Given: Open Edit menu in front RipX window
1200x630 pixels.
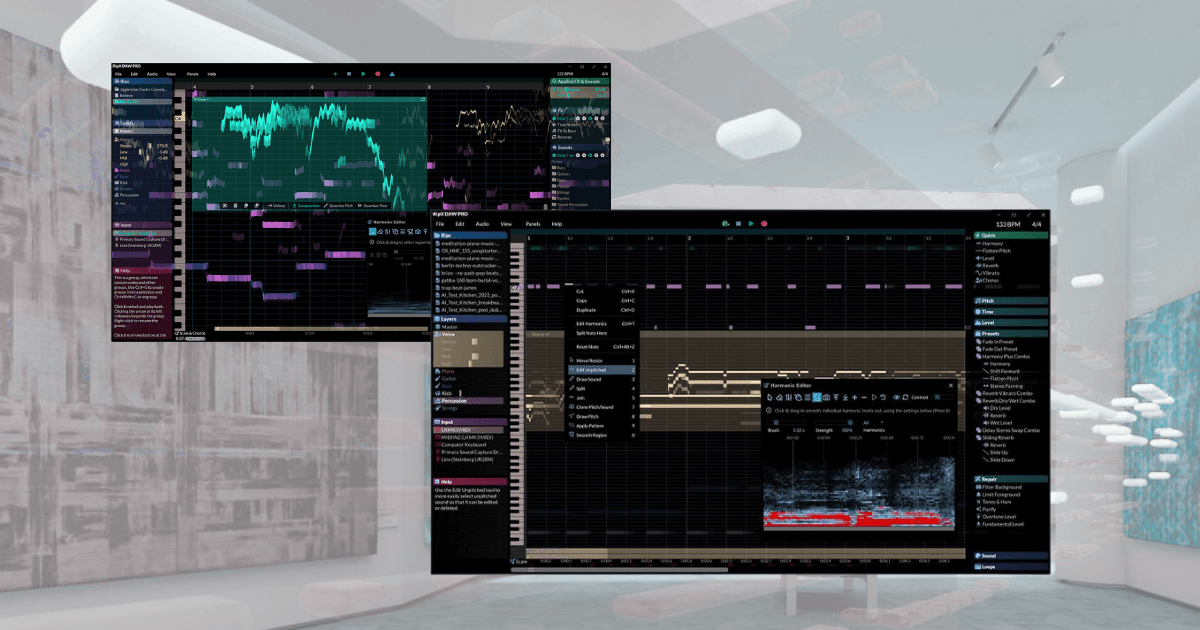Looking at the screenshot, I should [461, 224].
